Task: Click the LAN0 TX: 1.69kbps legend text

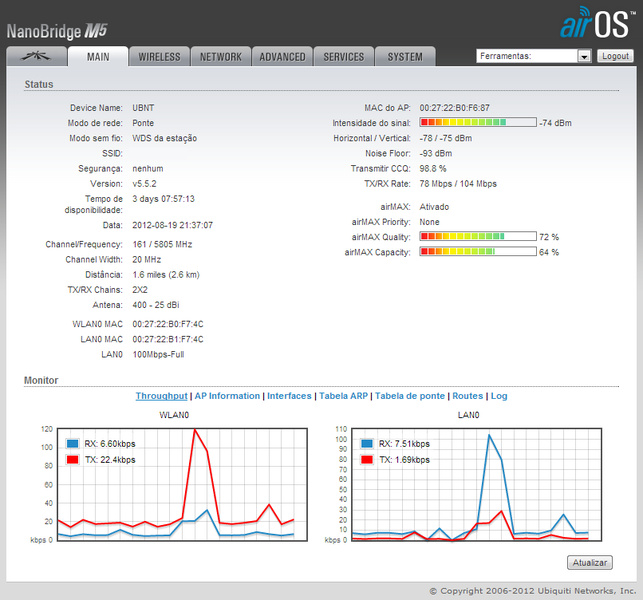Action: coord(404,460)
